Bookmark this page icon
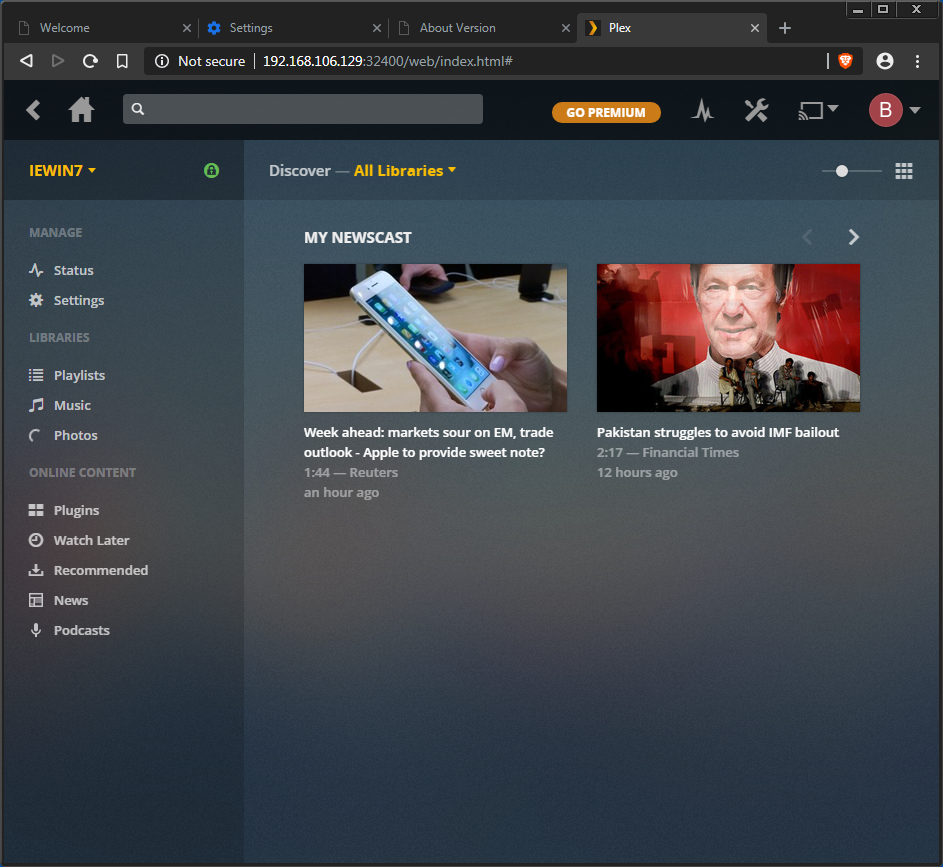 [122, 61]
